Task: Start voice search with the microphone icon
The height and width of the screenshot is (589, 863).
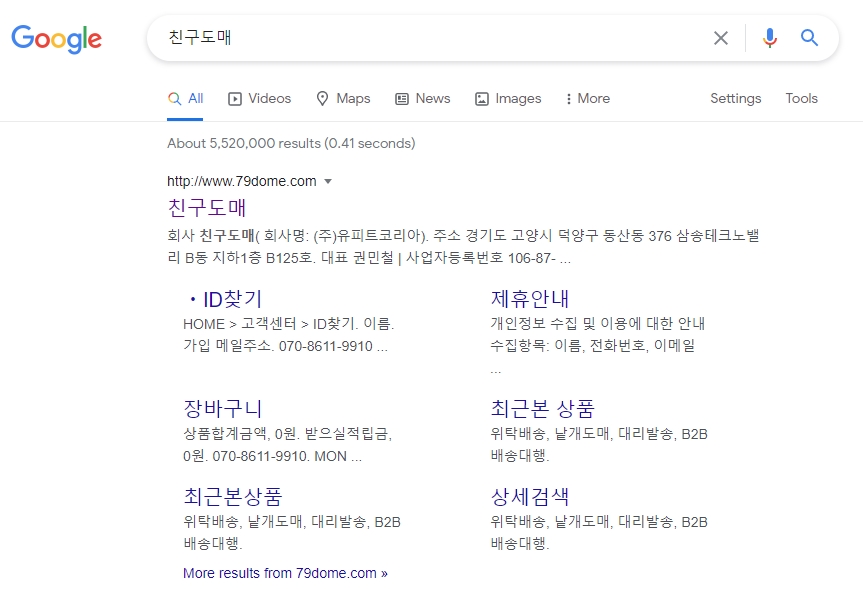Action: click(x=769, y=38)
